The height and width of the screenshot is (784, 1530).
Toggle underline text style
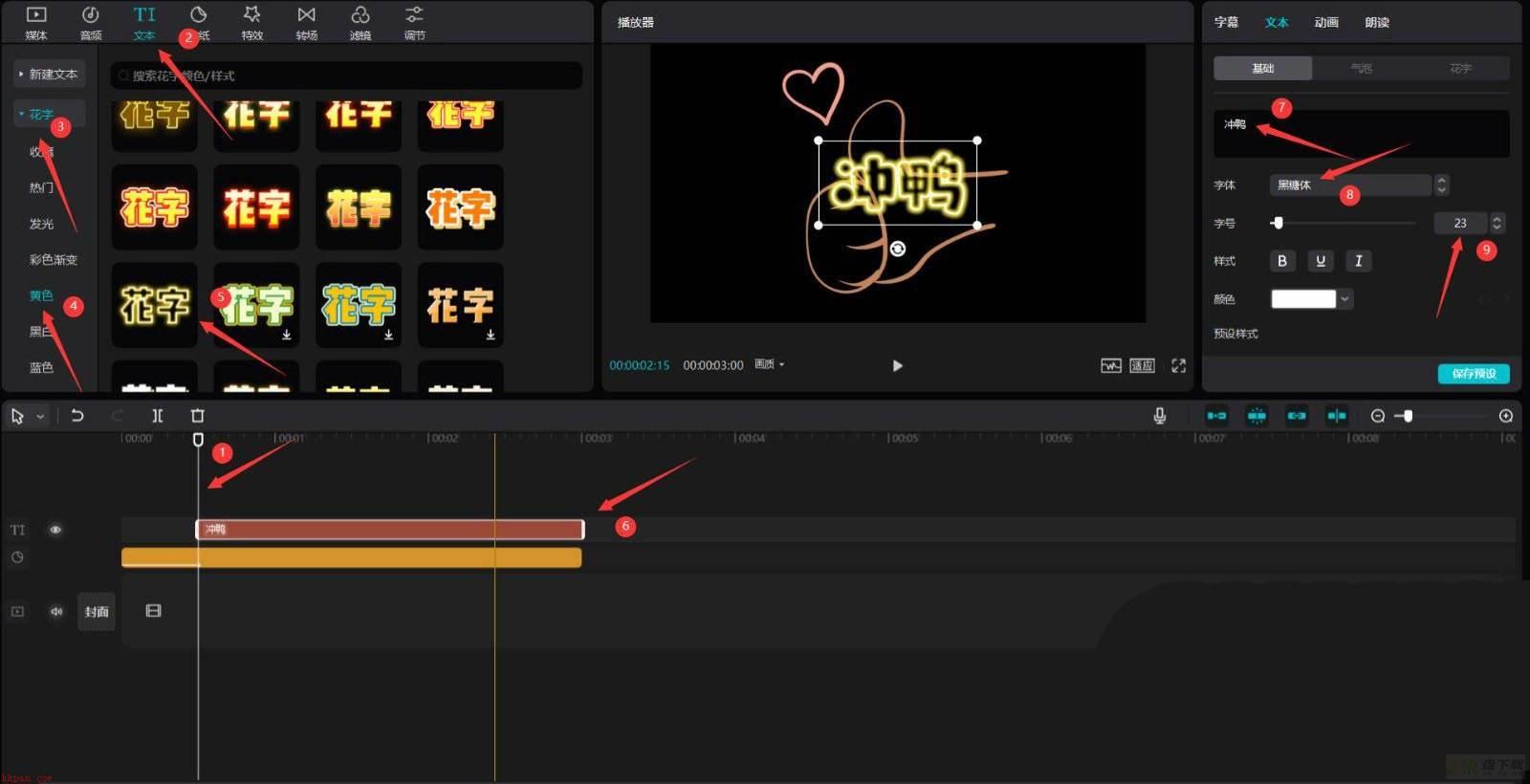pos(1320,261)
